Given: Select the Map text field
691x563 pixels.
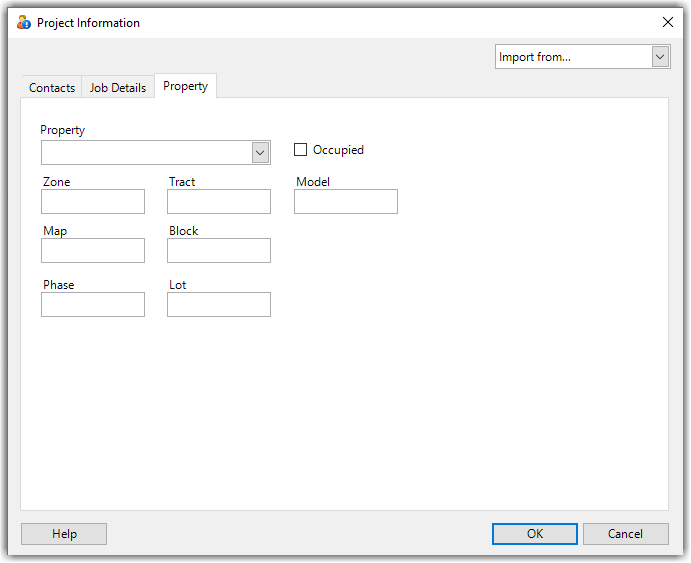Looking at the screenshot, I should pyautogui.click(x=93, y=251).
